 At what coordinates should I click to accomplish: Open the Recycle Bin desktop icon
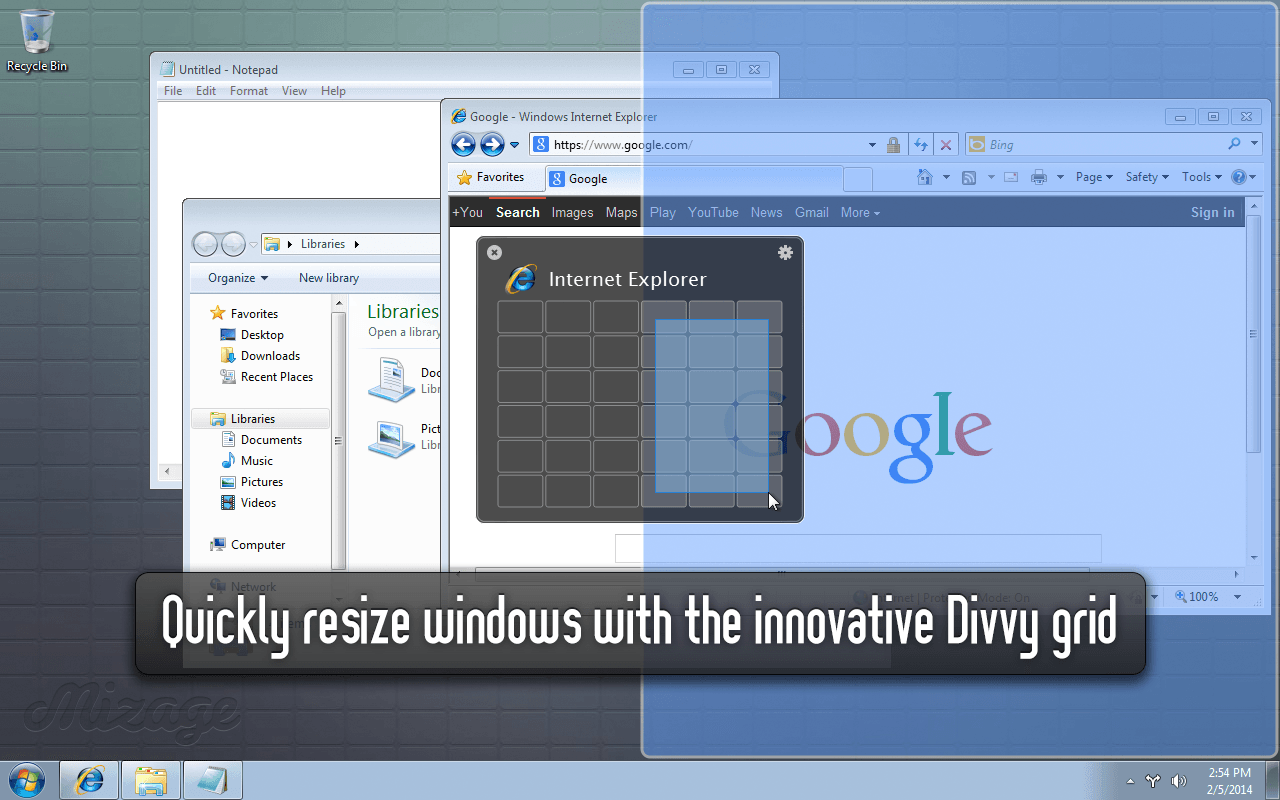click(x=37, y=41)
